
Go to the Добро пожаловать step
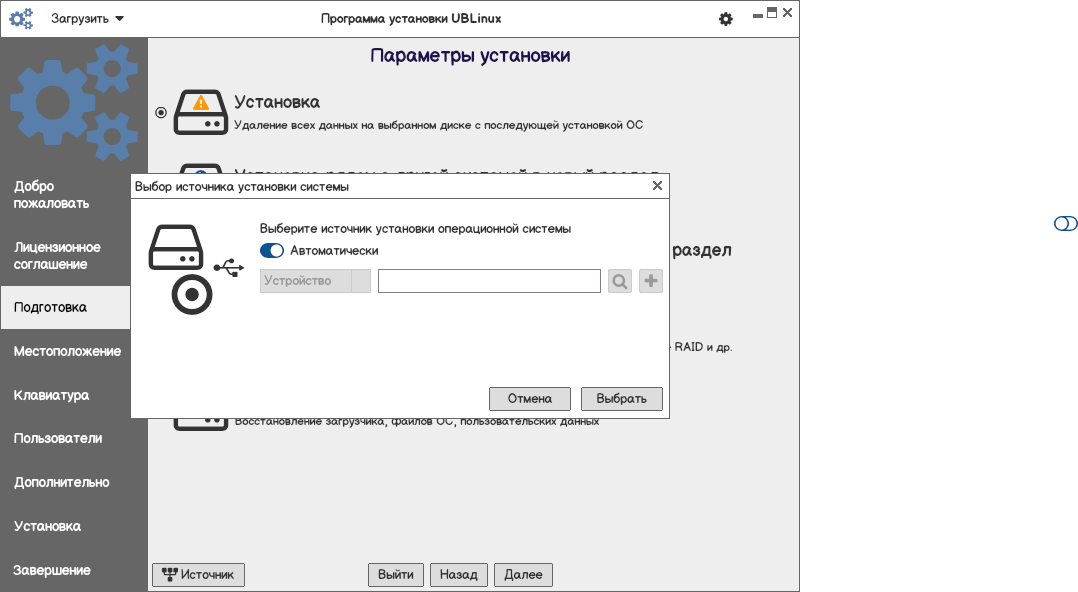pos(52,195)
